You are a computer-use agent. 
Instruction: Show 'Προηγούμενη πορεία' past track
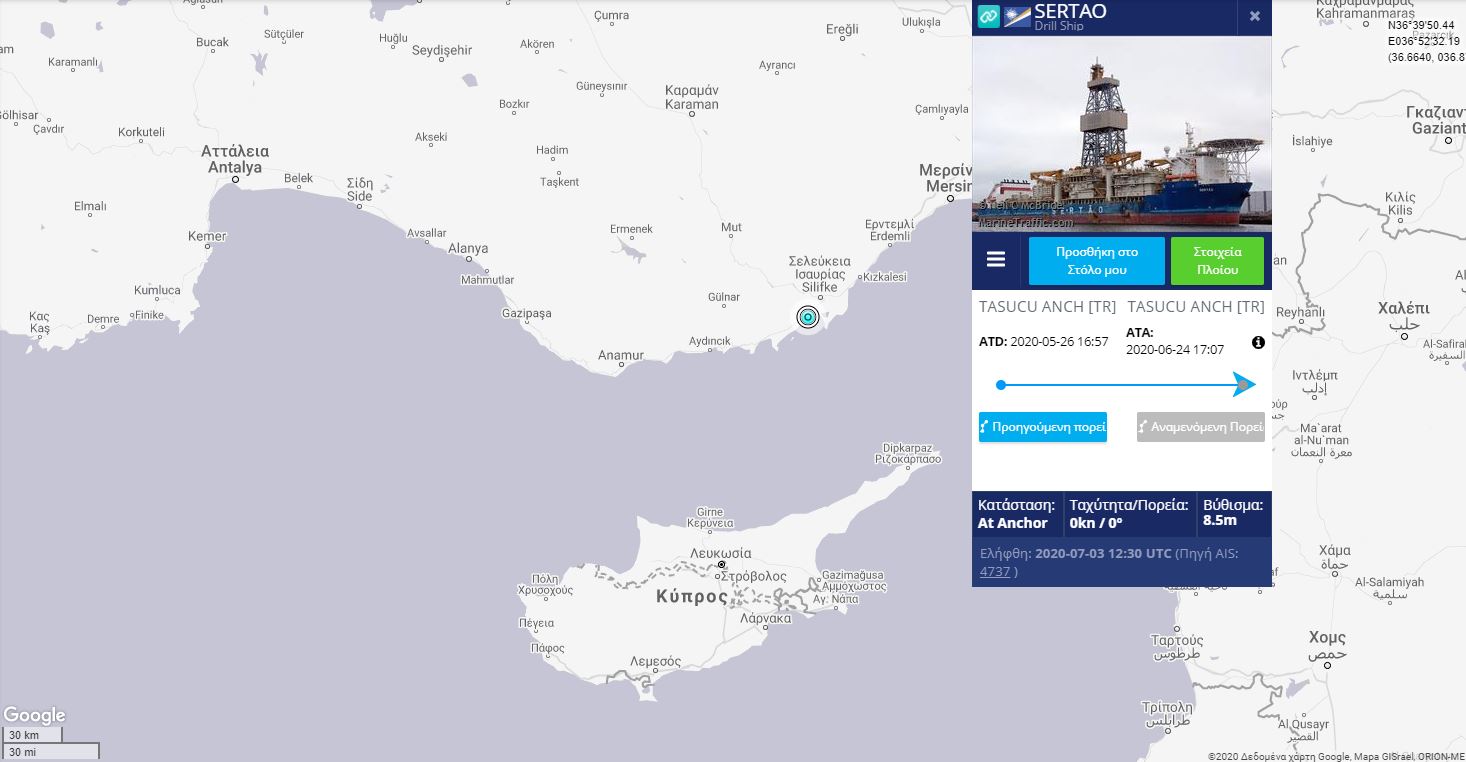click(x=1043, y=427)
